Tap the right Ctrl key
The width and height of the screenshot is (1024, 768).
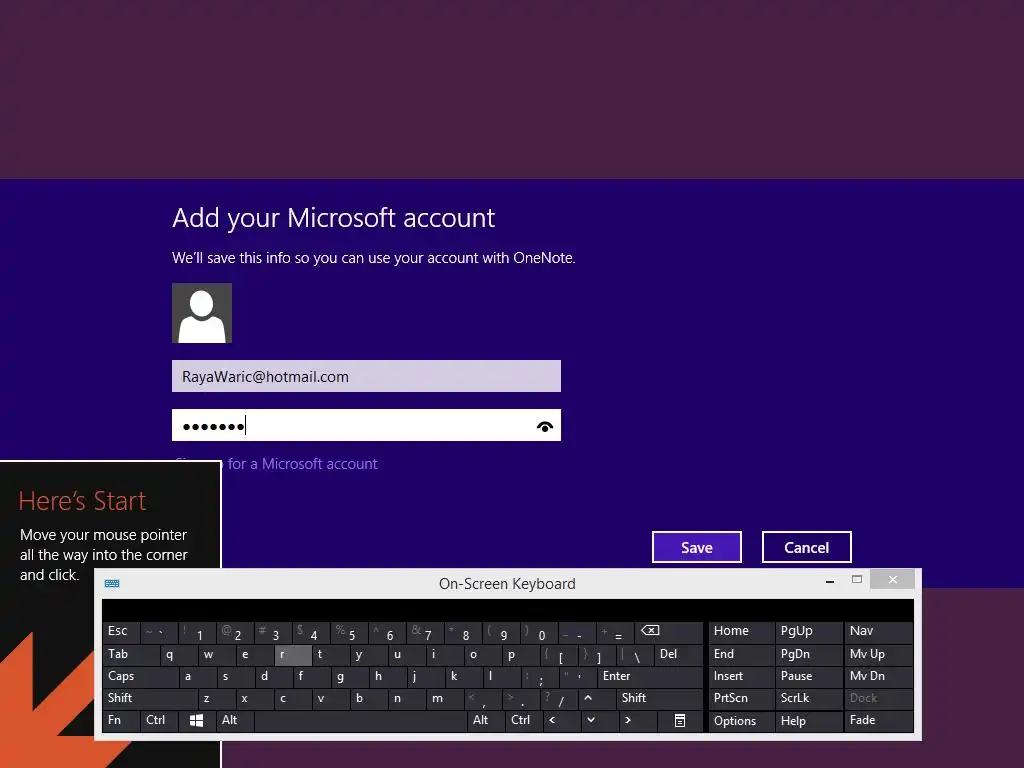(x=523, y=720)
